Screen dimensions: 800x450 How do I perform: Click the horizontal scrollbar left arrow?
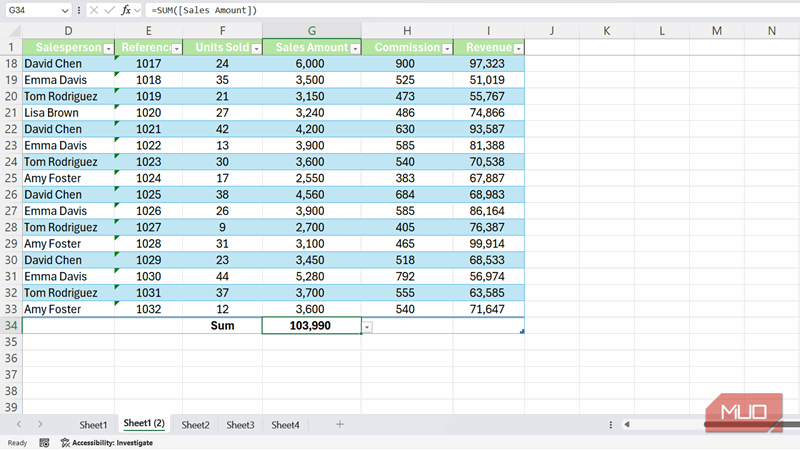pyautogui.click(x=627, y=425)
